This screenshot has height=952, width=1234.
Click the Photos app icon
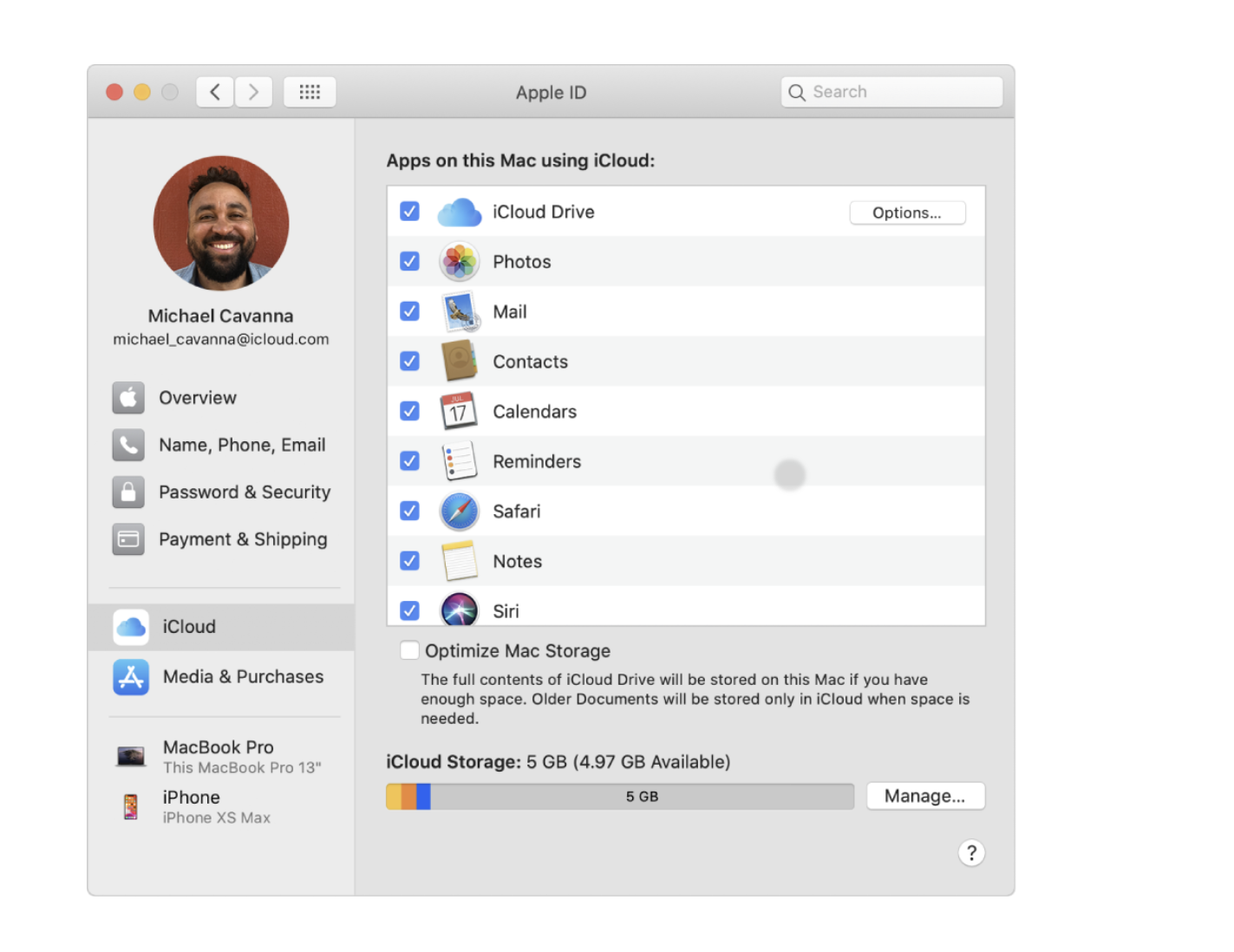point(459,262)
